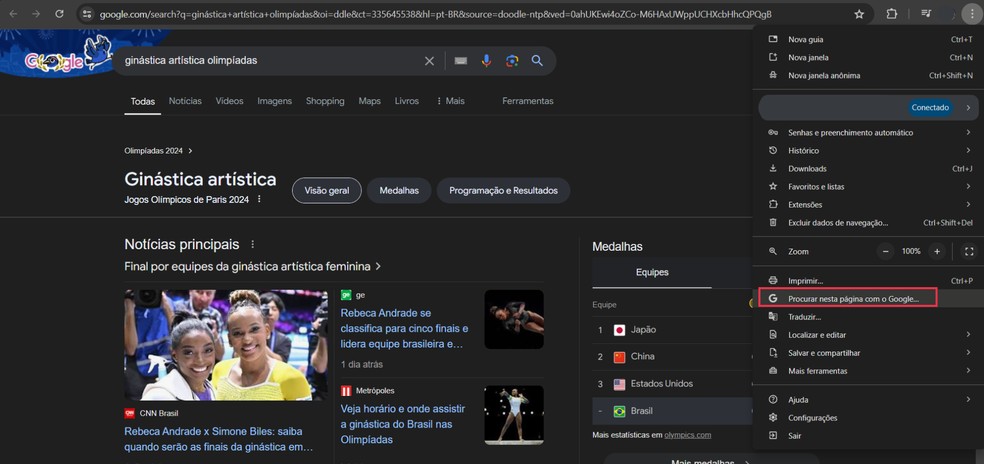Open Downloads from the menu
This screenshot has height=464, width=984.
869,168
